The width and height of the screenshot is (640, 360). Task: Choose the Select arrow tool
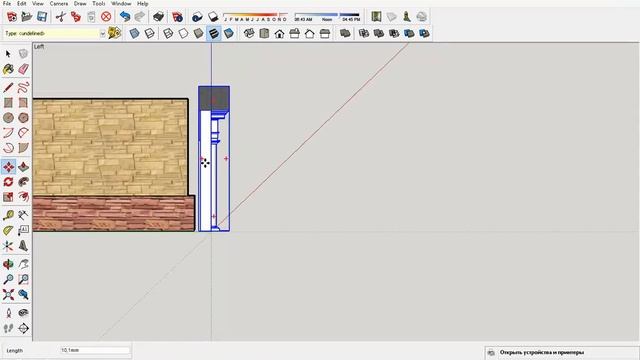tap(8, 54)
